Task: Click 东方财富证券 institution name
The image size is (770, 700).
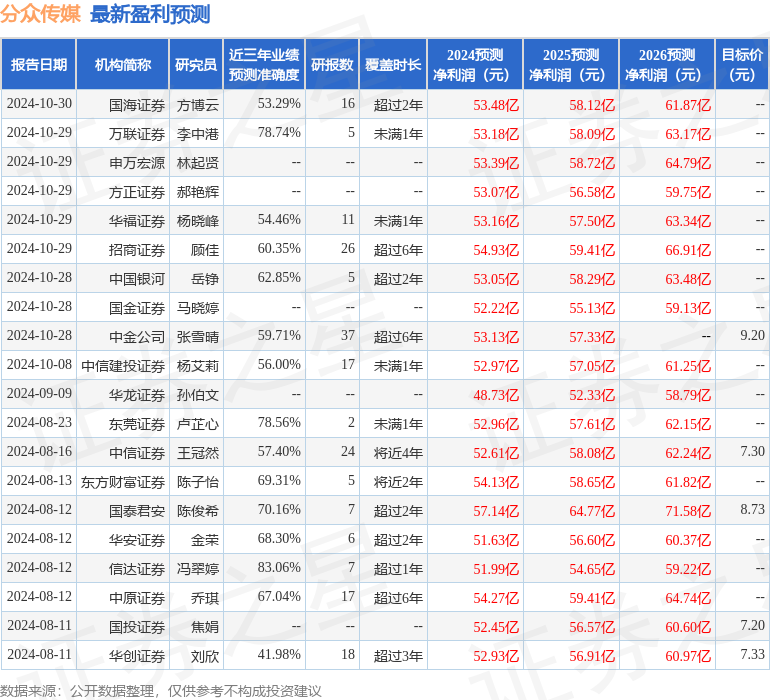Action: pos(123,482)
